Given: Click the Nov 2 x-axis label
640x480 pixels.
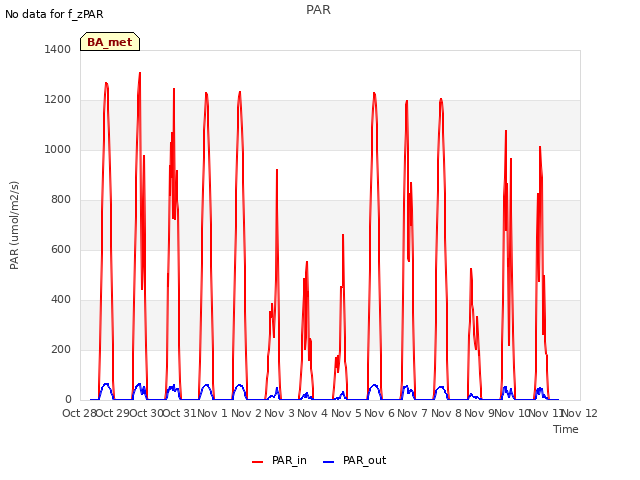Looking at the screenshot, I should [246, 413].
